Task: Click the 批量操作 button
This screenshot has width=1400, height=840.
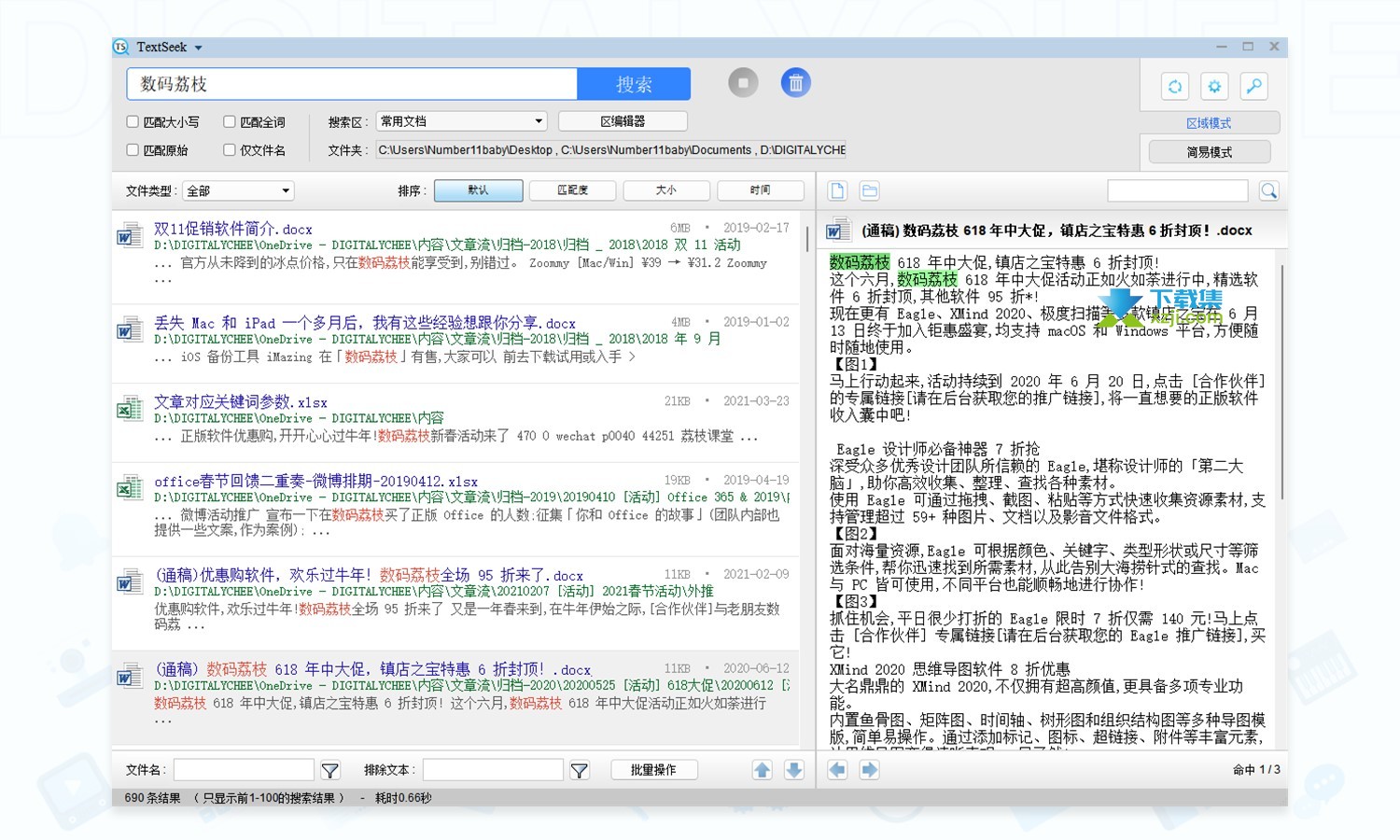Action: pyautogui.click(x=653, y=770)
